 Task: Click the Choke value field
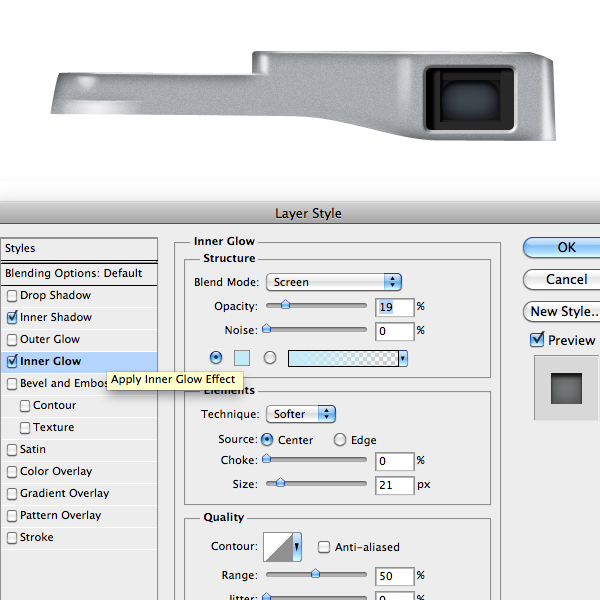[395, 461]
